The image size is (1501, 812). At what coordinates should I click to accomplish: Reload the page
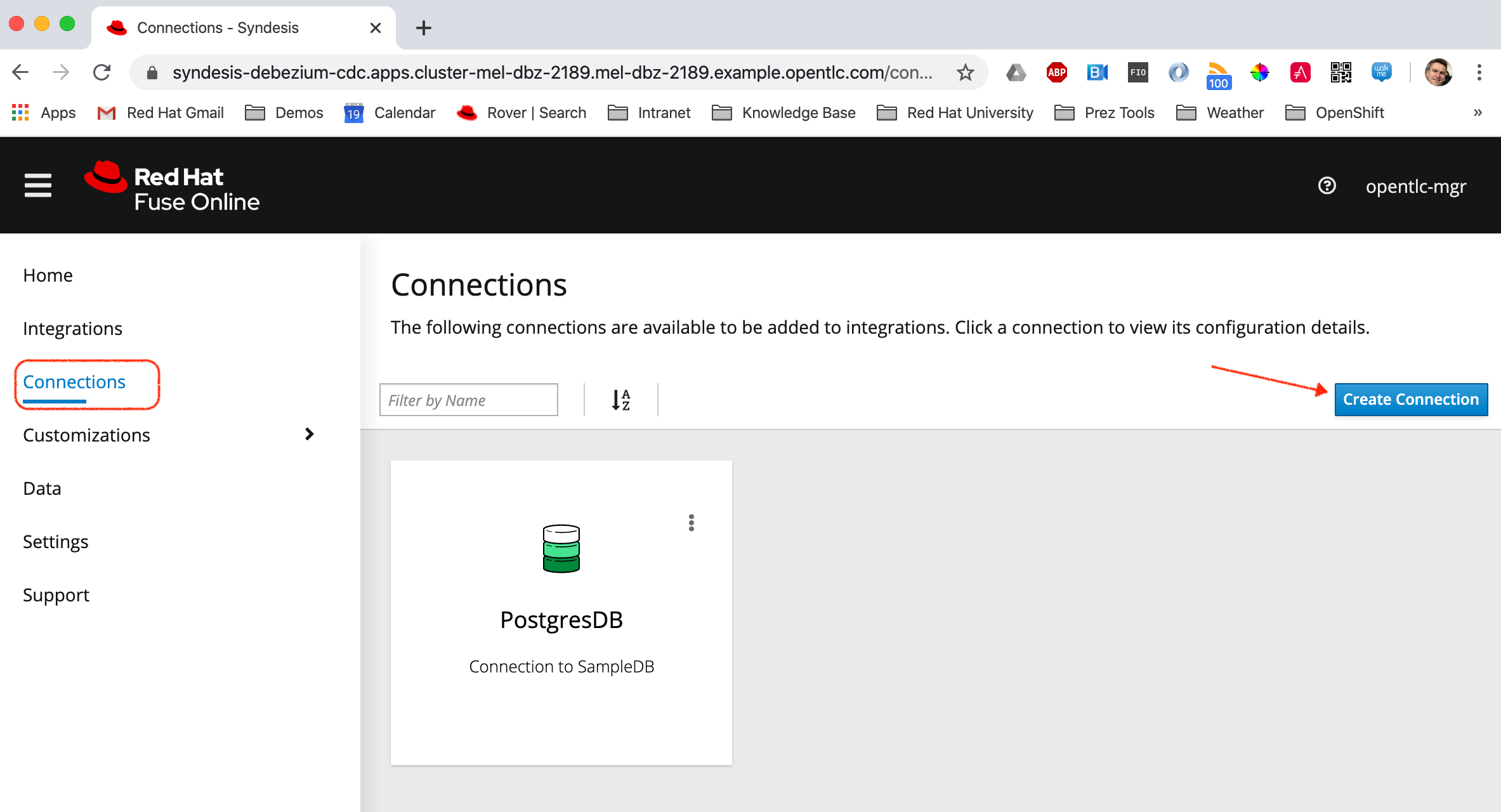point(102,72)
